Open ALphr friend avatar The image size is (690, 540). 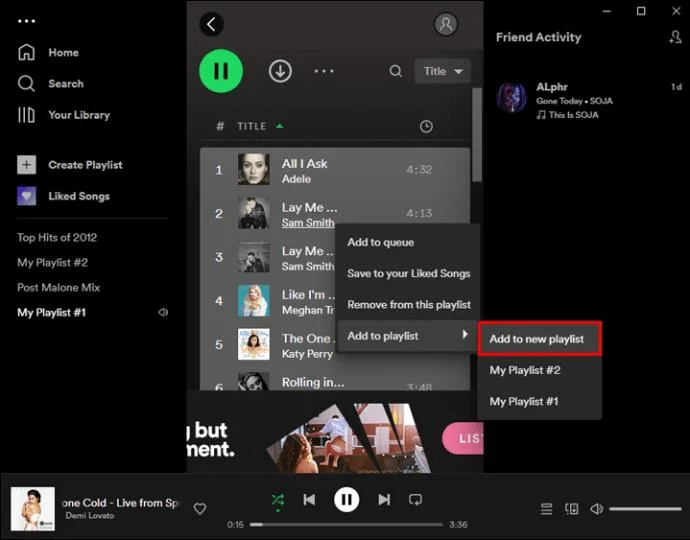511,98
